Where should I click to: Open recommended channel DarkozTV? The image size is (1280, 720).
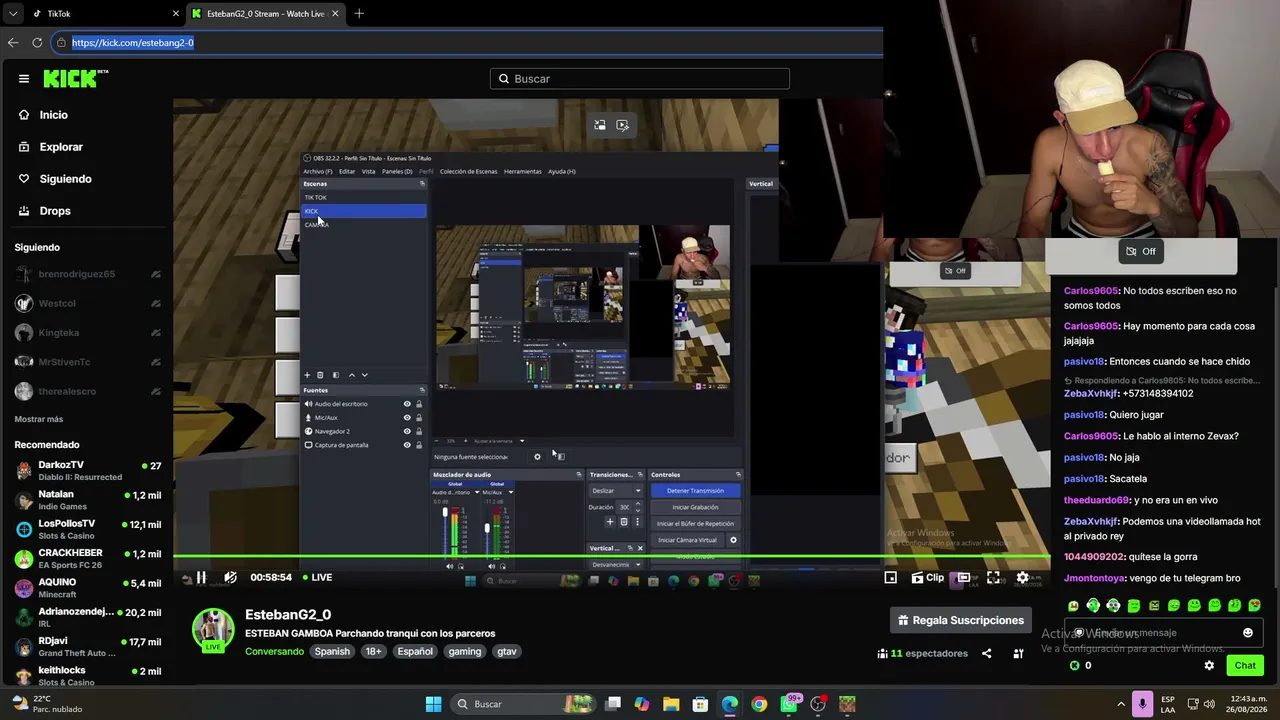87,470
